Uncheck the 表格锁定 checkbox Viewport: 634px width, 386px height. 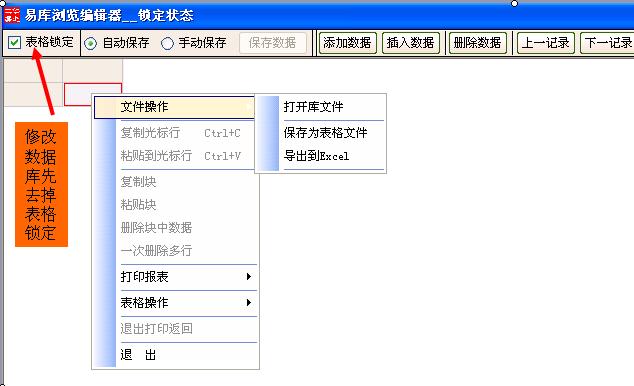pyautogui.click(x=15, y=42)
